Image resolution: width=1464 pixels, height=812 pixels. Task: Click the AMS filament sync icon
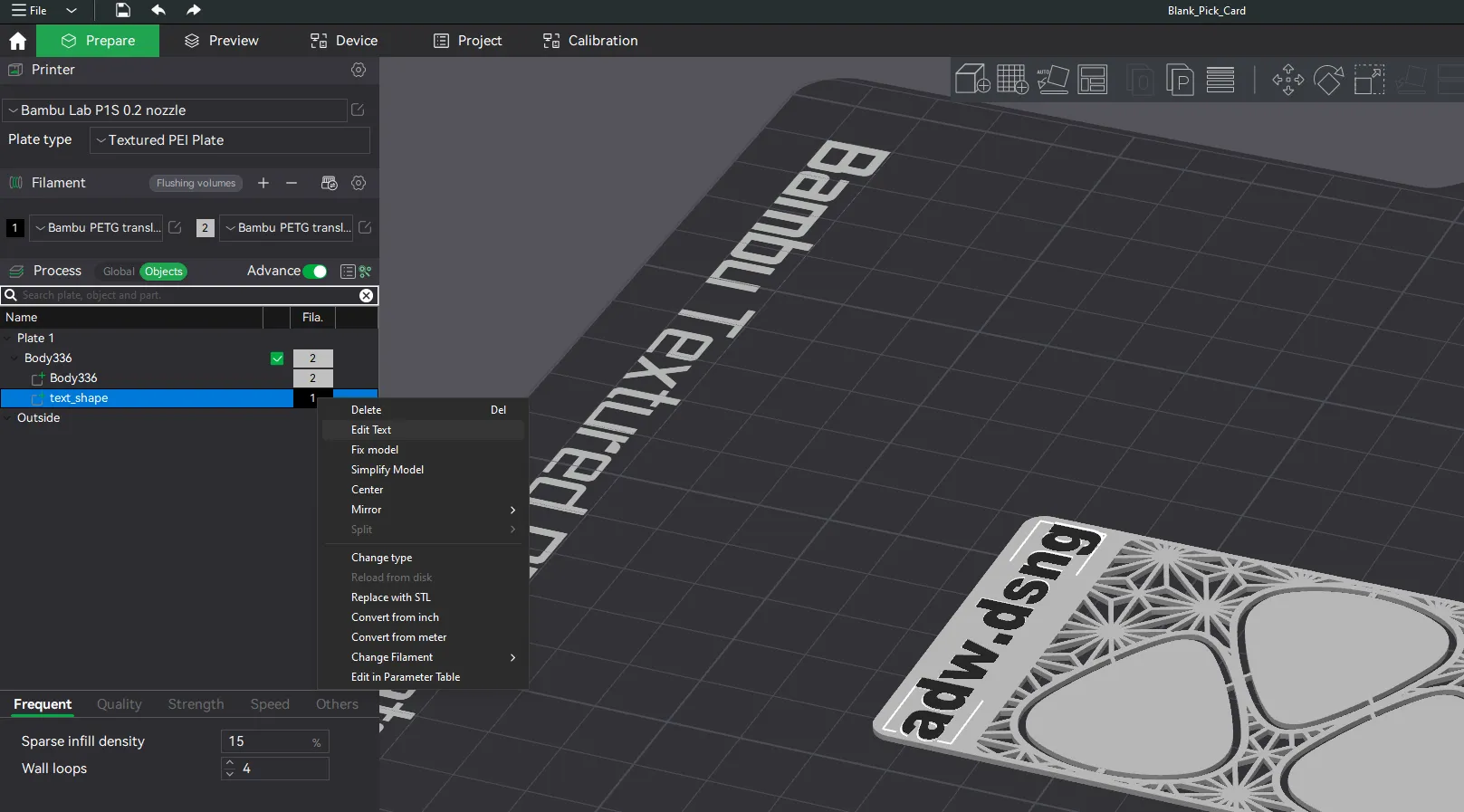(330, 183)
